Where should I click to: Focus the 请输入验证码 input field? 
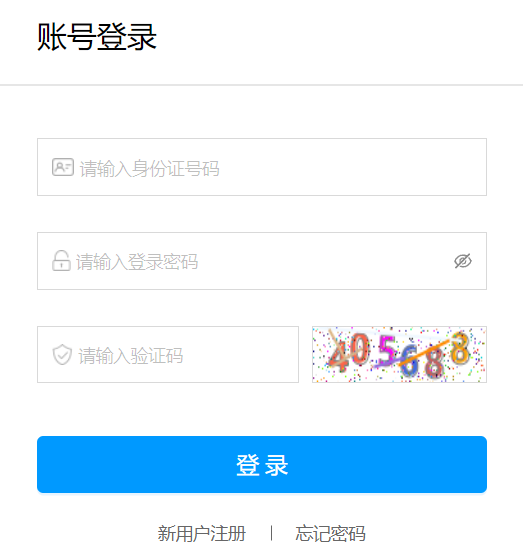click(168, 354)
